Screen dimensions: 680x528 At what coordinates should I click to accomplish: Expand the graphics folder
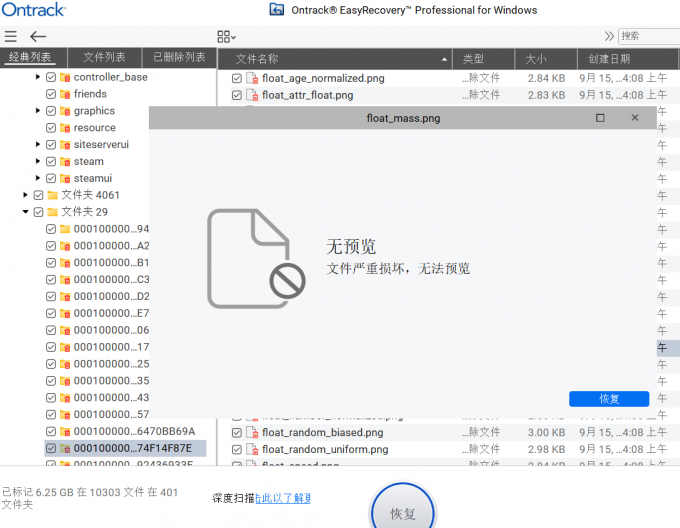click(38, 111)
